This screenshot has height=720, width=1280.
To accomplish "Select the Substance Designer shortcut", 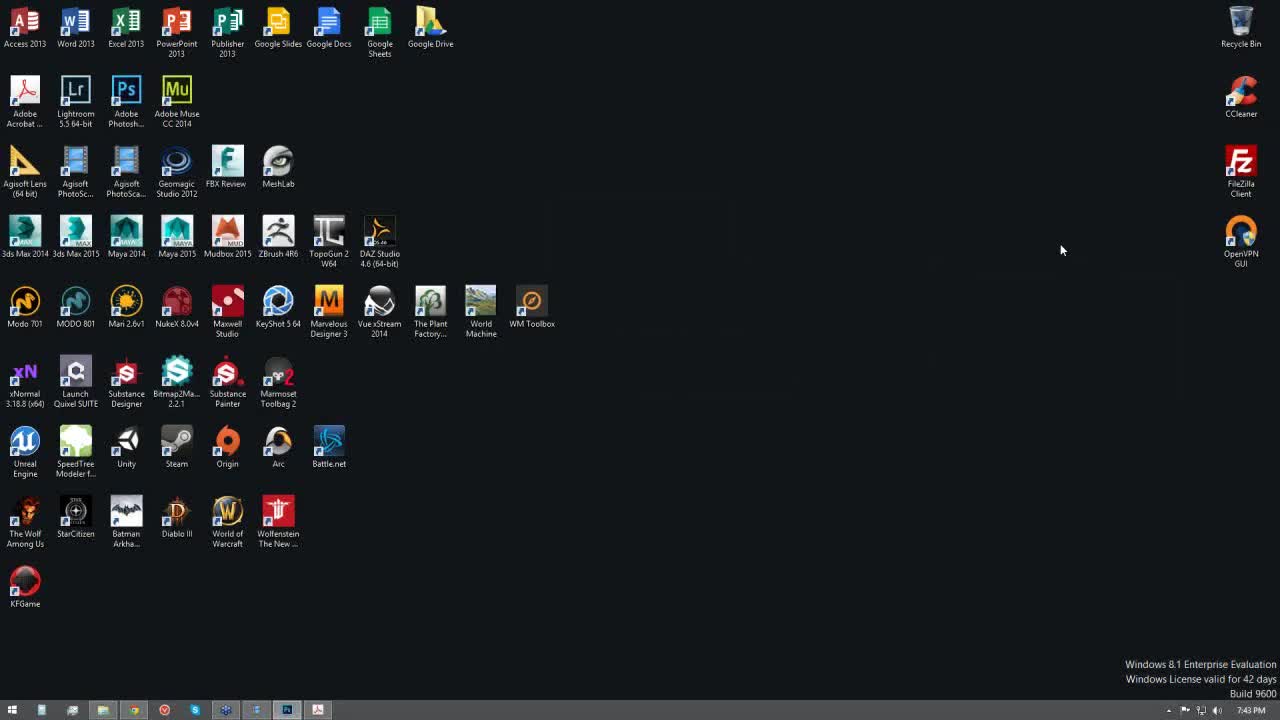I will pyautogui.click(x=126, y=382).
